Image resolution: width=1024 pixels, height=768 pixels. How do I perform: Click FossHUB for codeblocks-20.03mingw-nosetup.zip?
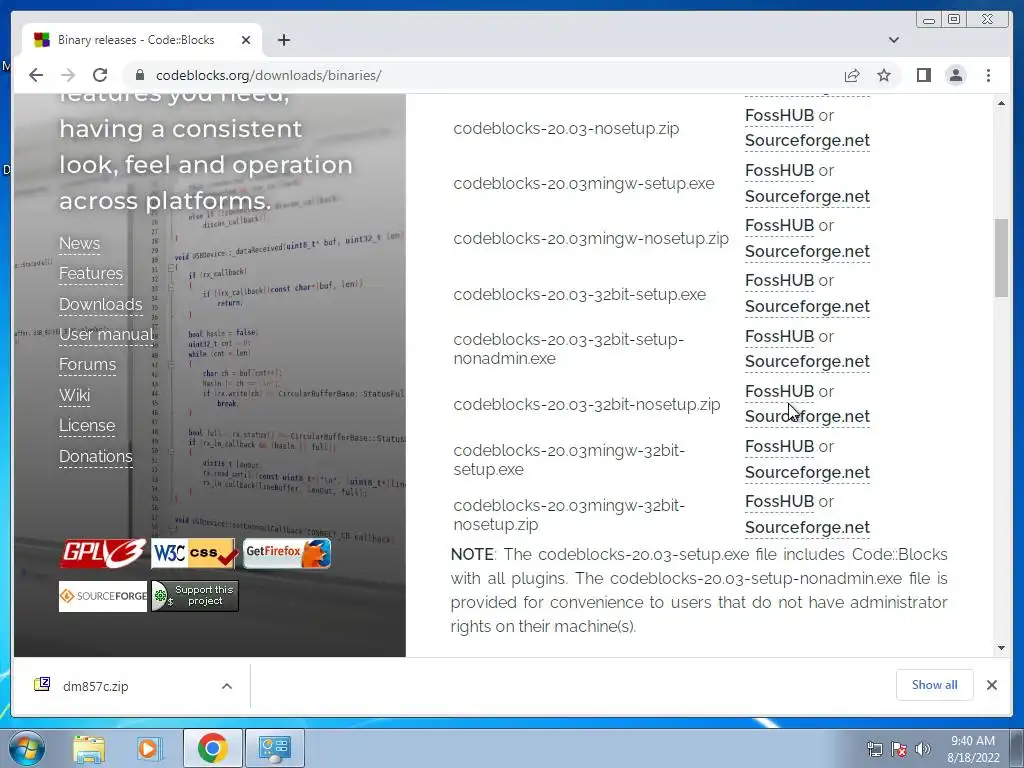pyautogui.click(x=779, y=225)
